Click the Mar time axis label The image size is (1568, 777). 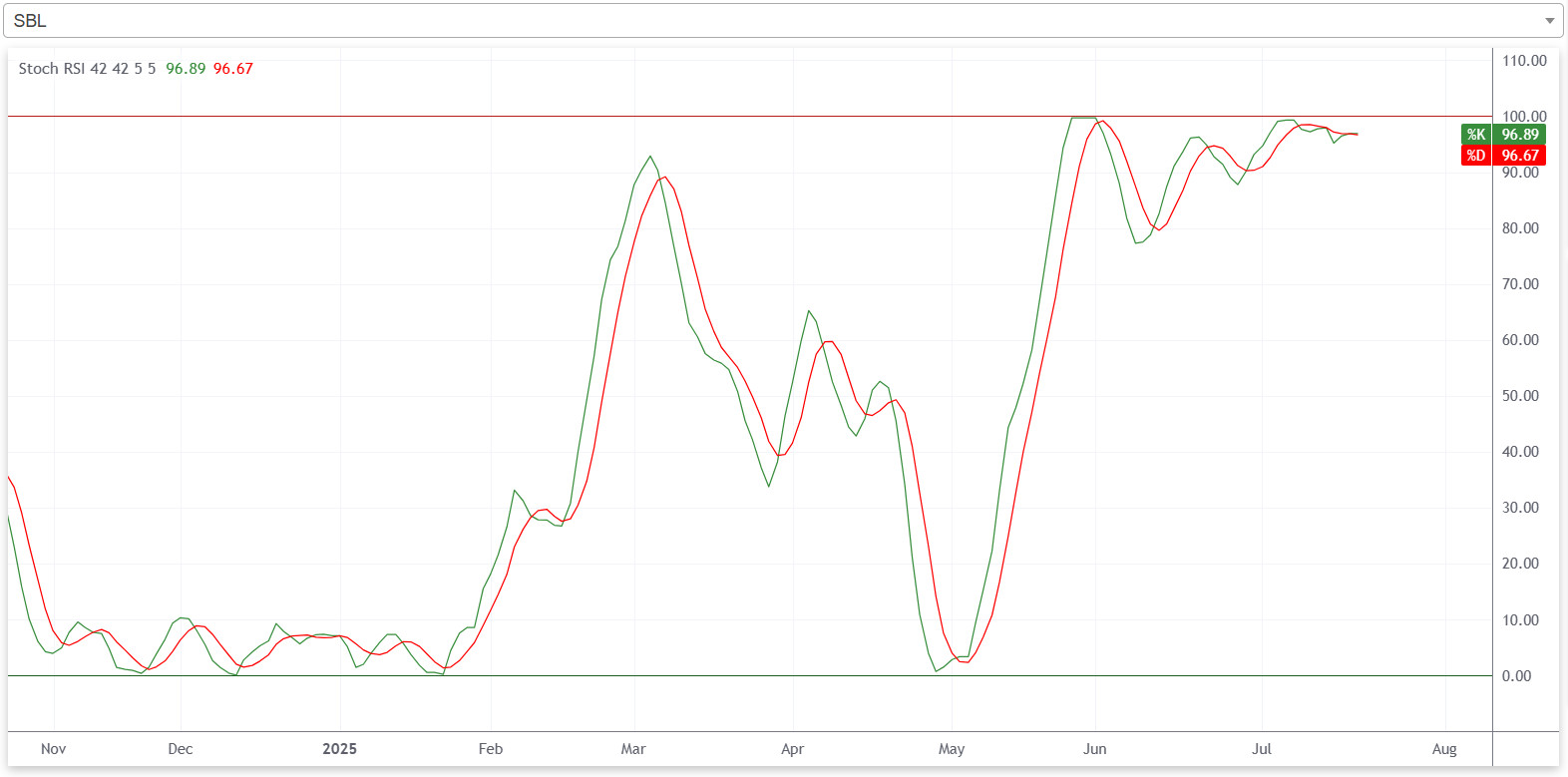tap(633, 749)
